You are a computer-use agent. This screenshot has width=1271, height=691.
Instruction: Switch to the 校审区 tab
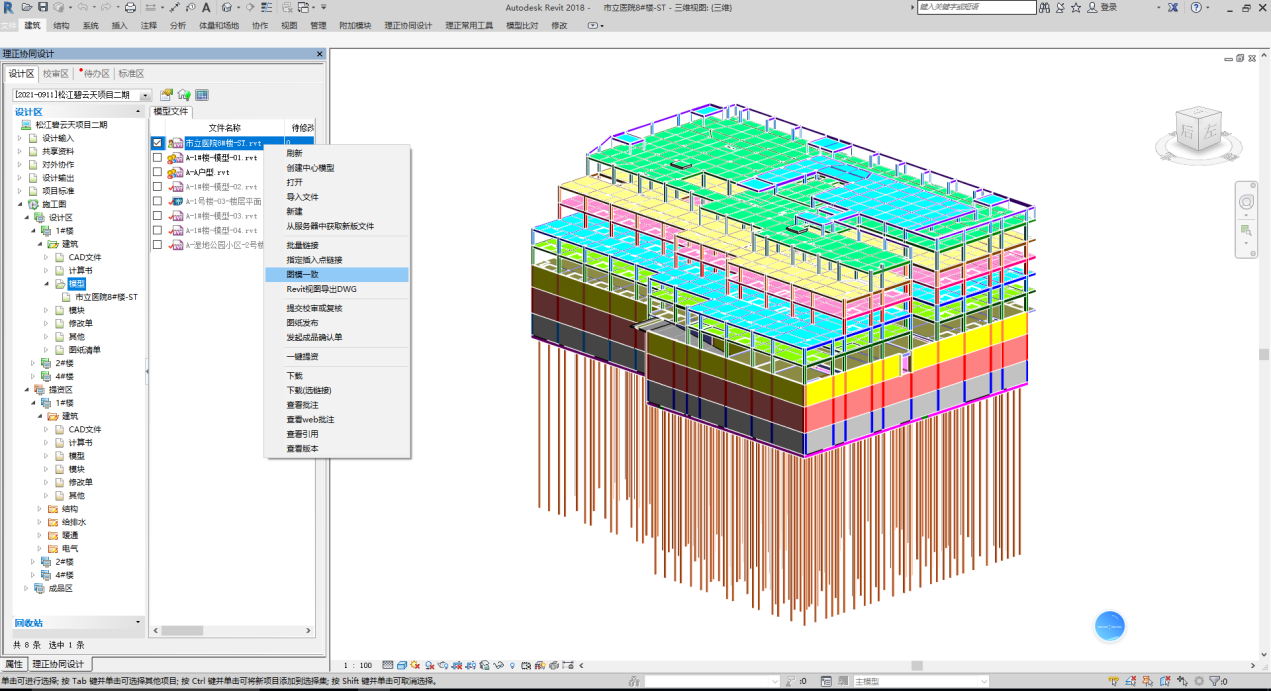[x=55, y=73]
